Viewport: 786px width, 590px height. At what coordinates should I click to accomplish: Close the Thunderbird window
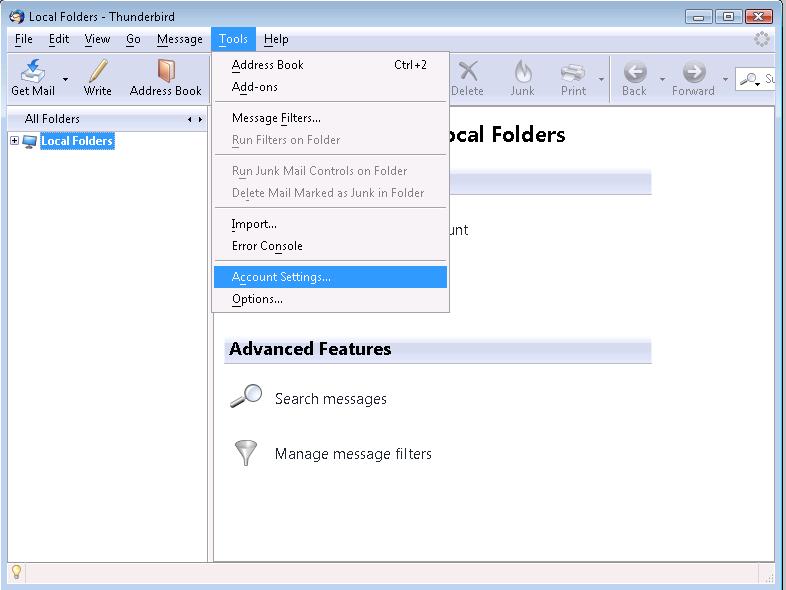coord(758,17)
